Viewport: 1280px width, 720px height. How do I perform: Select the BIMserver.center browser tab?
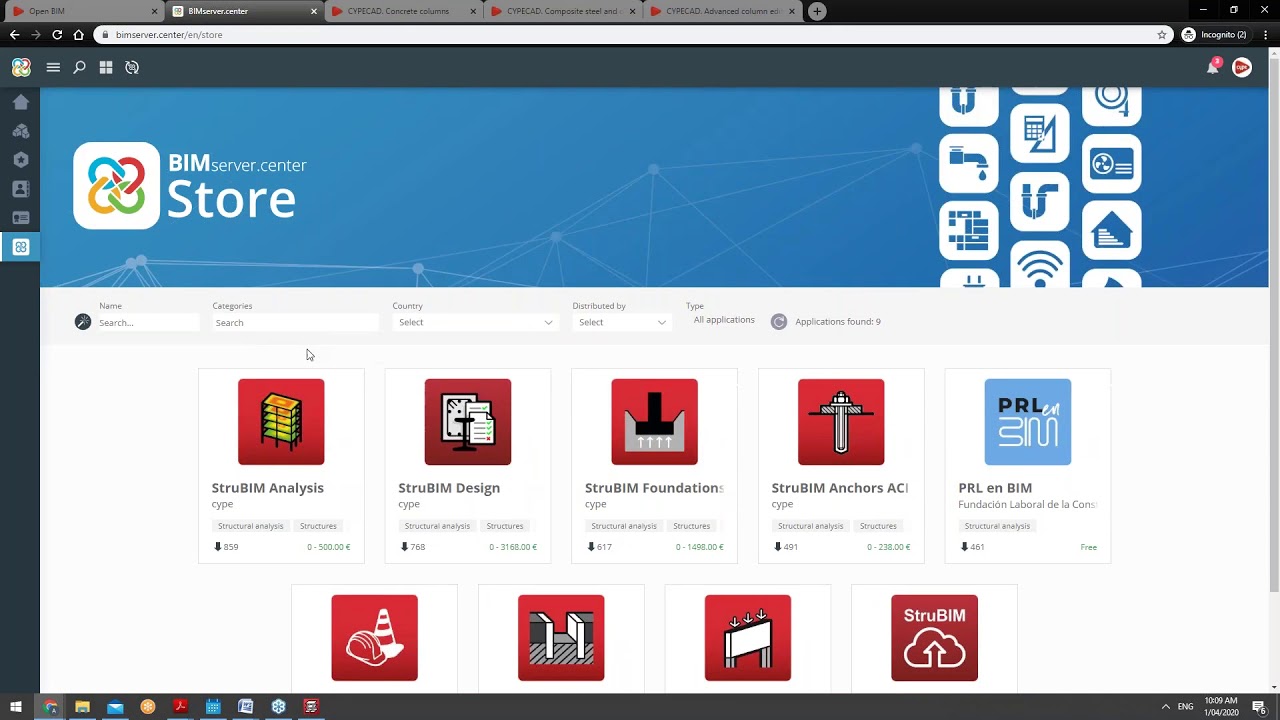pyautogui.click(x=246, y=11)
